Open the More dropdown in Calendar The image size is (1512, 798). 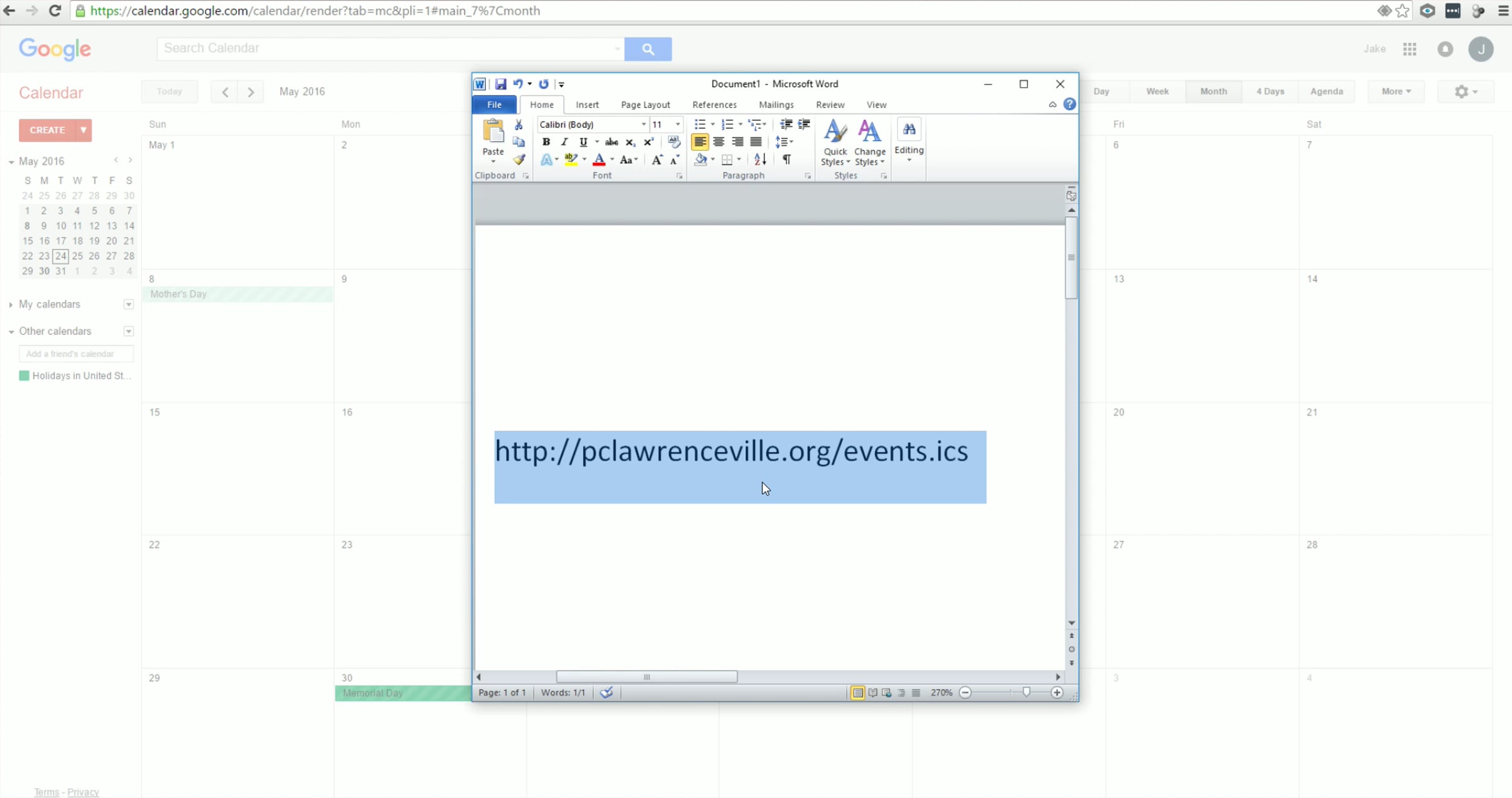point(1395,91)
